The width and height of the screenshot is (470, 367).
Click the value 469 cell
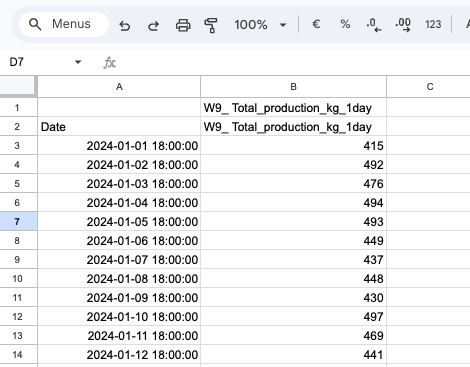pyautogui.click(x=293, y=336)
